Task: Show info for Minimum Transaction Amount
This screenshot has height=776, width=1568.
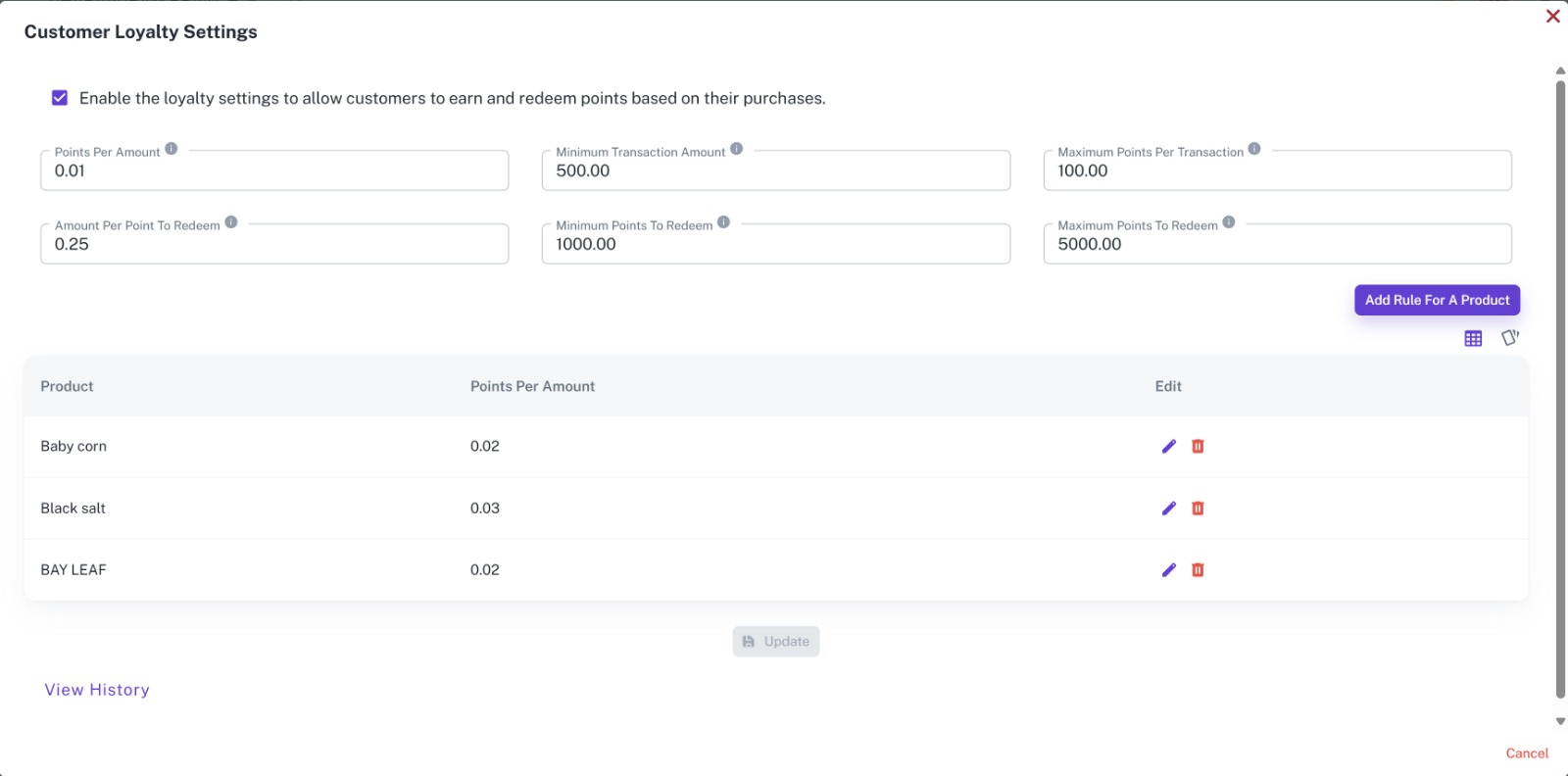Action: 737,149
